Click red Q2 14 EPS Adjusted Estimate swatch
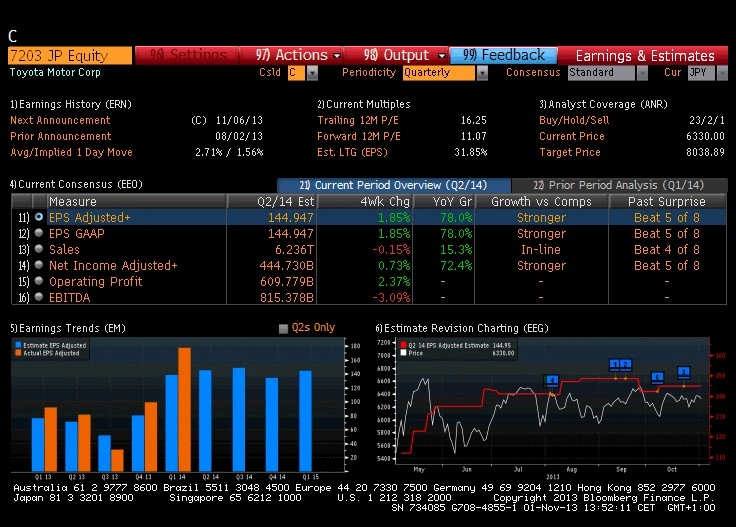This screenshot has height=527, width=736. 403,345
